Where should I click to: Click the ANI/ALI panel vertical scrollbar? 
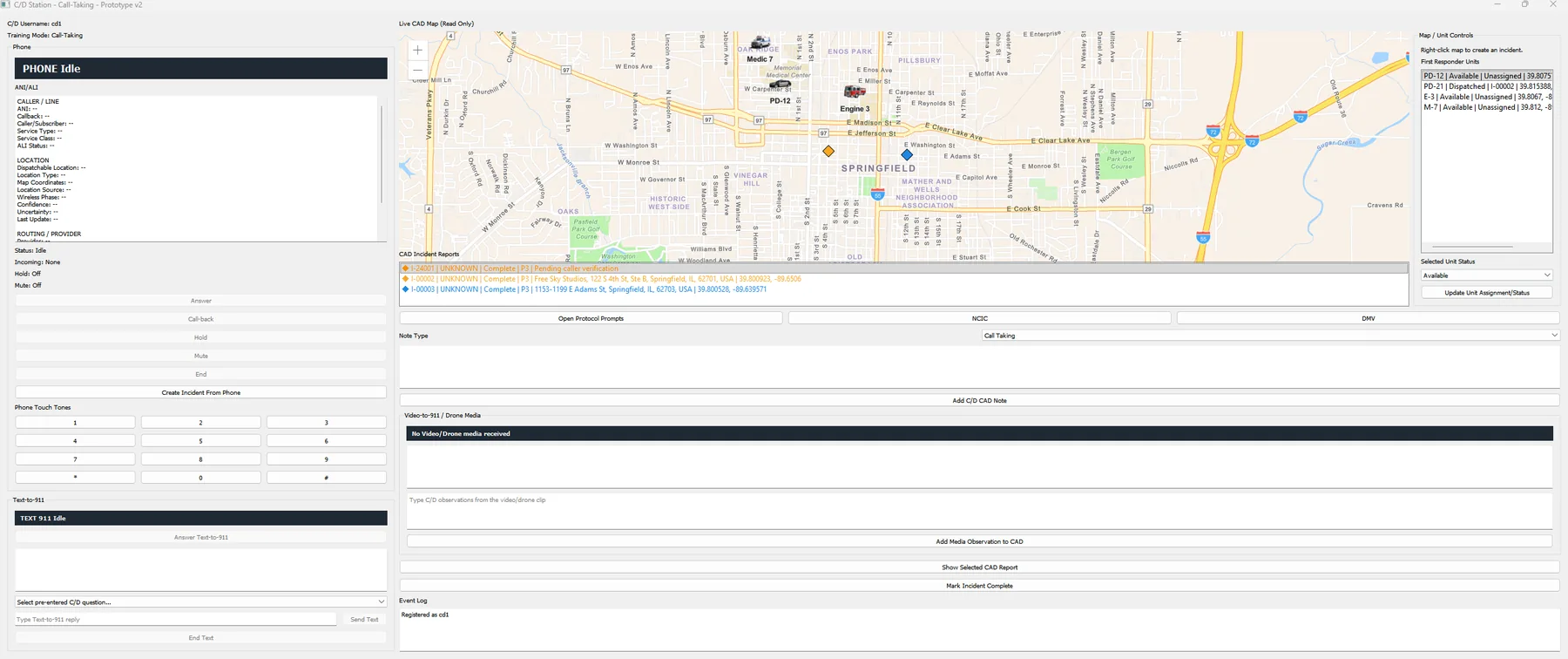click(382, 154)
